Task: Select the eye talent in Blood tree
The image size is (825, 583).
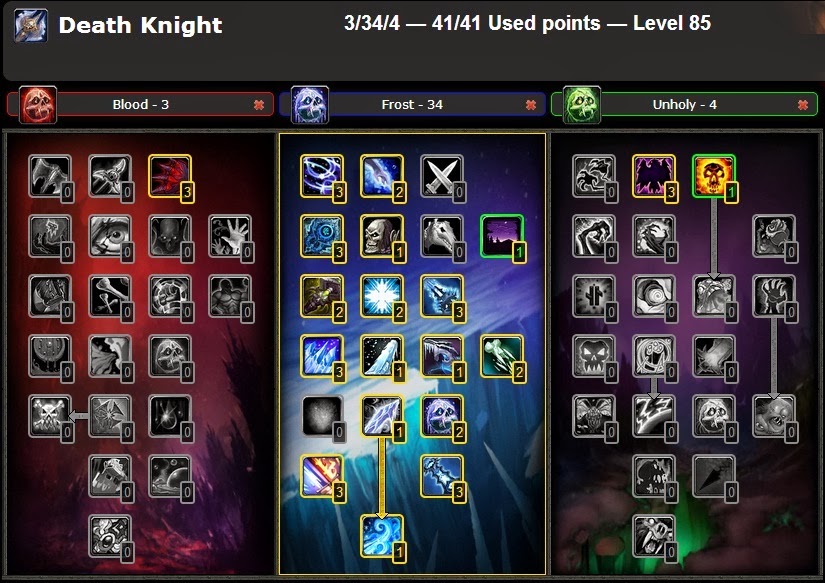Action: (110, 236)
